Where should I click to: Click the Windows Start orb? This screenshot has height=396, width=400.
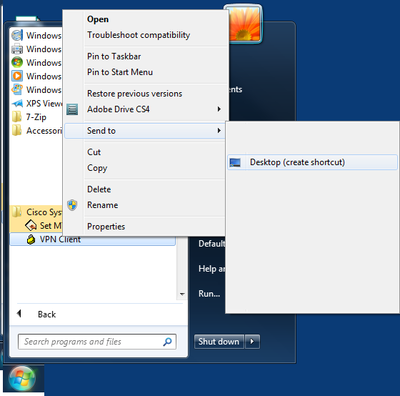point(22,378)
